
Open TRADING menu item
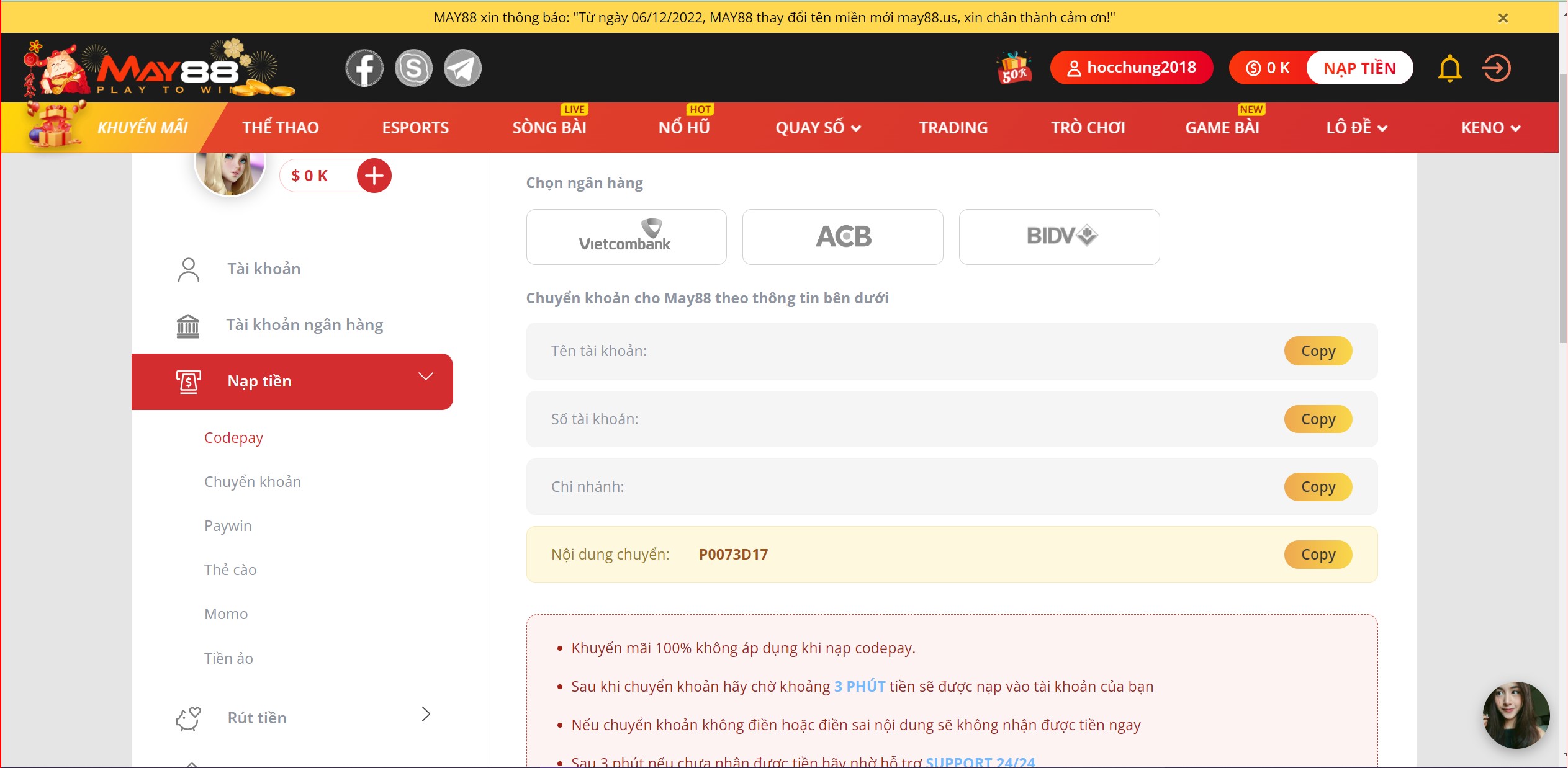953,128
